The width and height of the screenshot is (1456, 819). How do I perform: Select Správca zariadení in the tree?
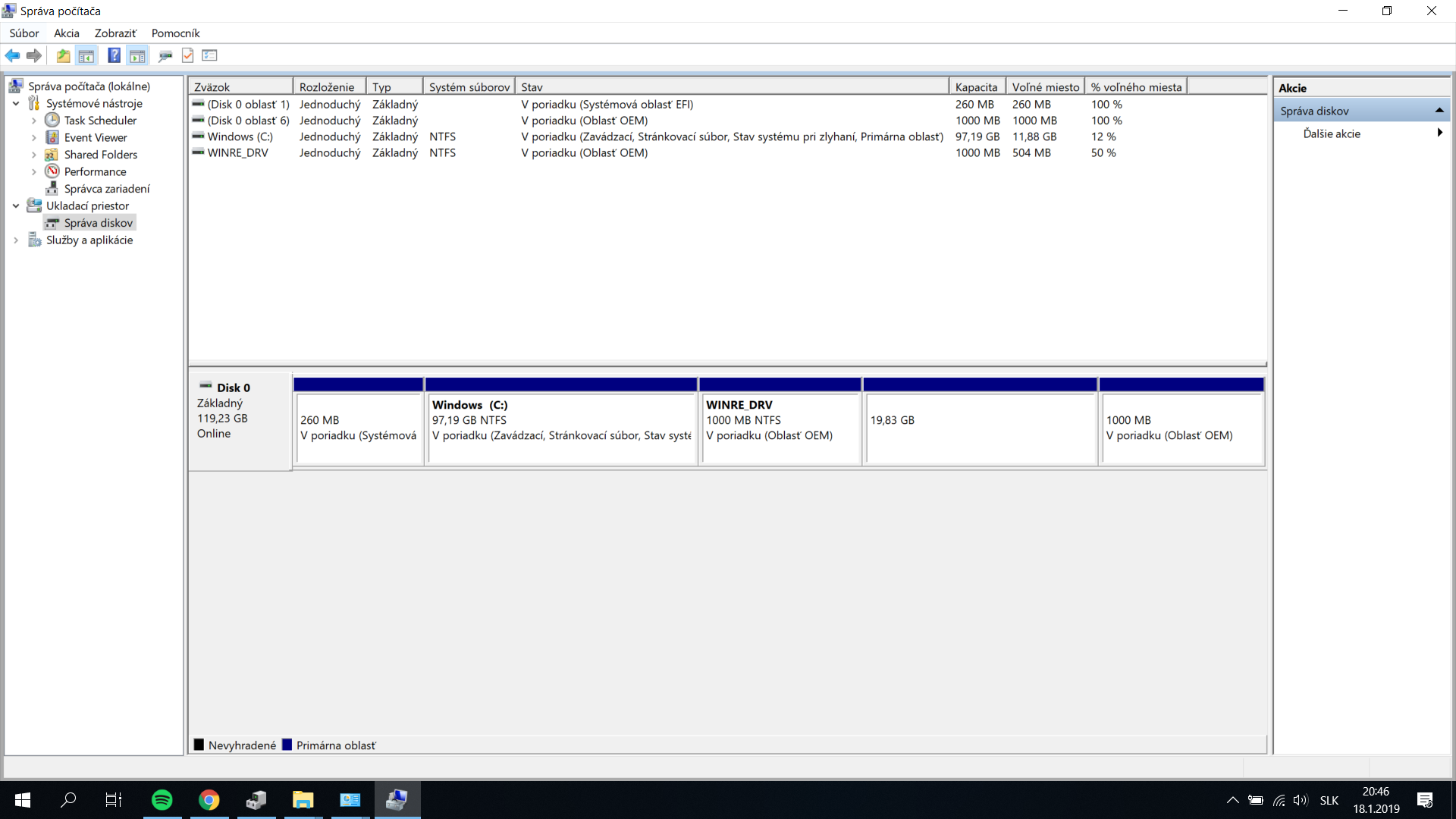(x=107, y=189)
